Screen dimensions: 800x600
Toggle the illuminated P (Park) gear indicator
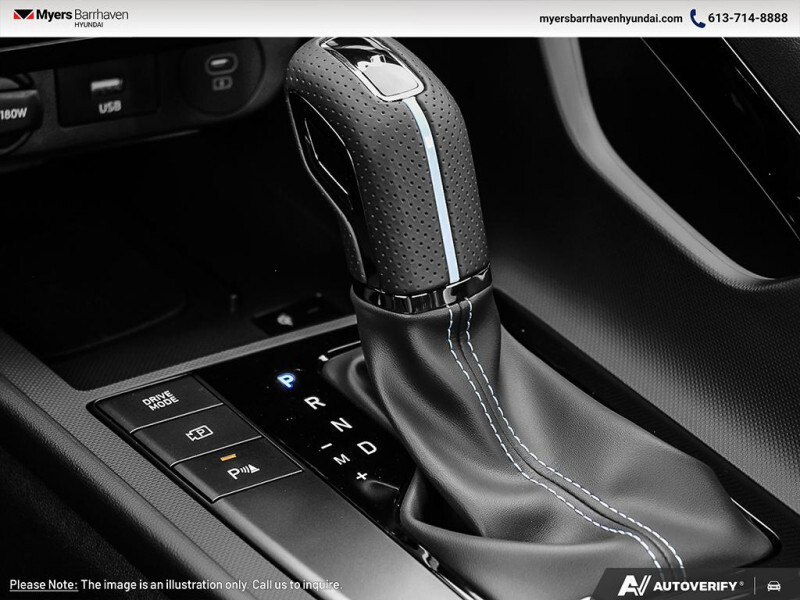287,379
